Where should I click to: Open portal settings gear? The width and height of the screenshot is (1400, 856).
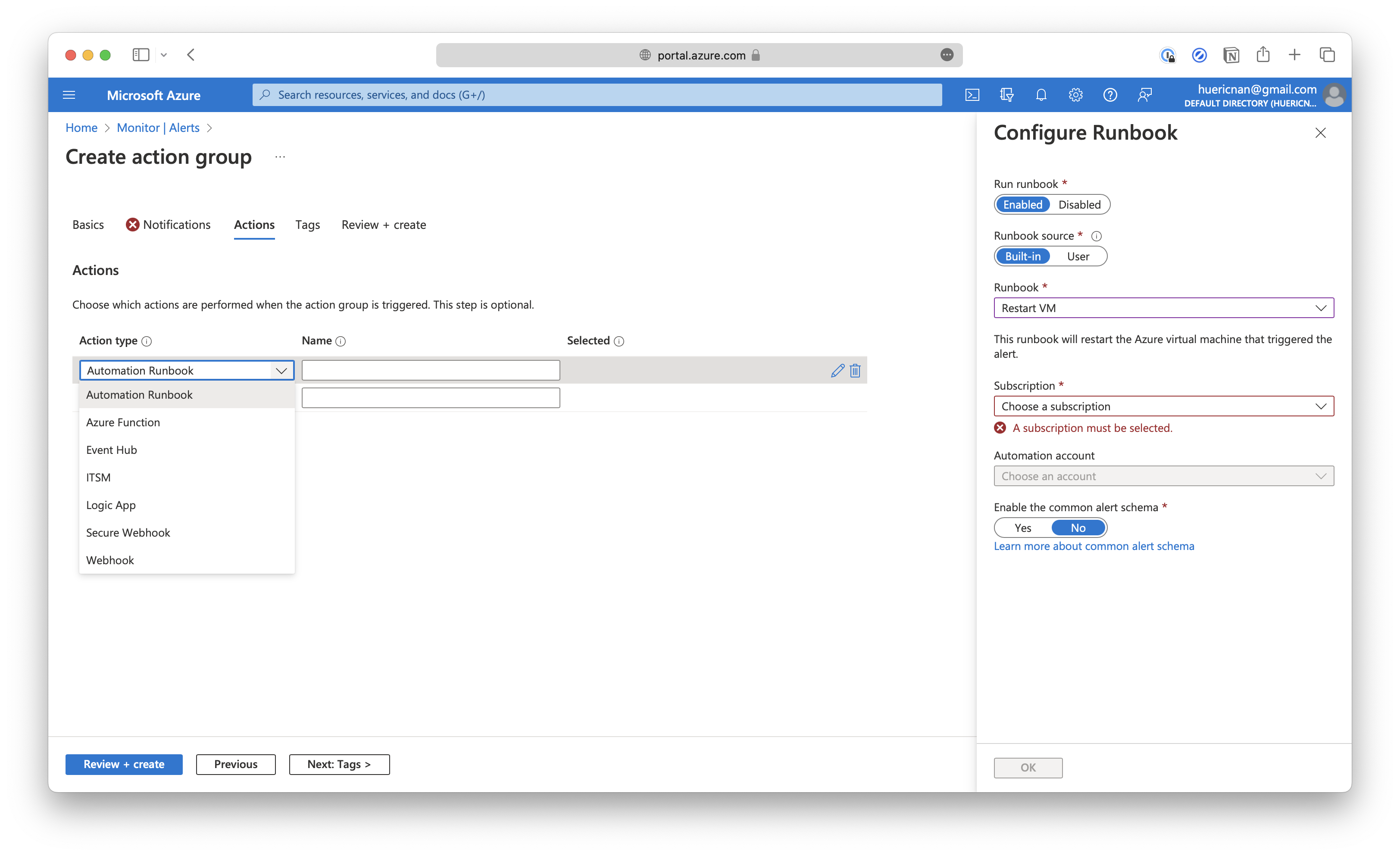click(x=1075, y=95)
